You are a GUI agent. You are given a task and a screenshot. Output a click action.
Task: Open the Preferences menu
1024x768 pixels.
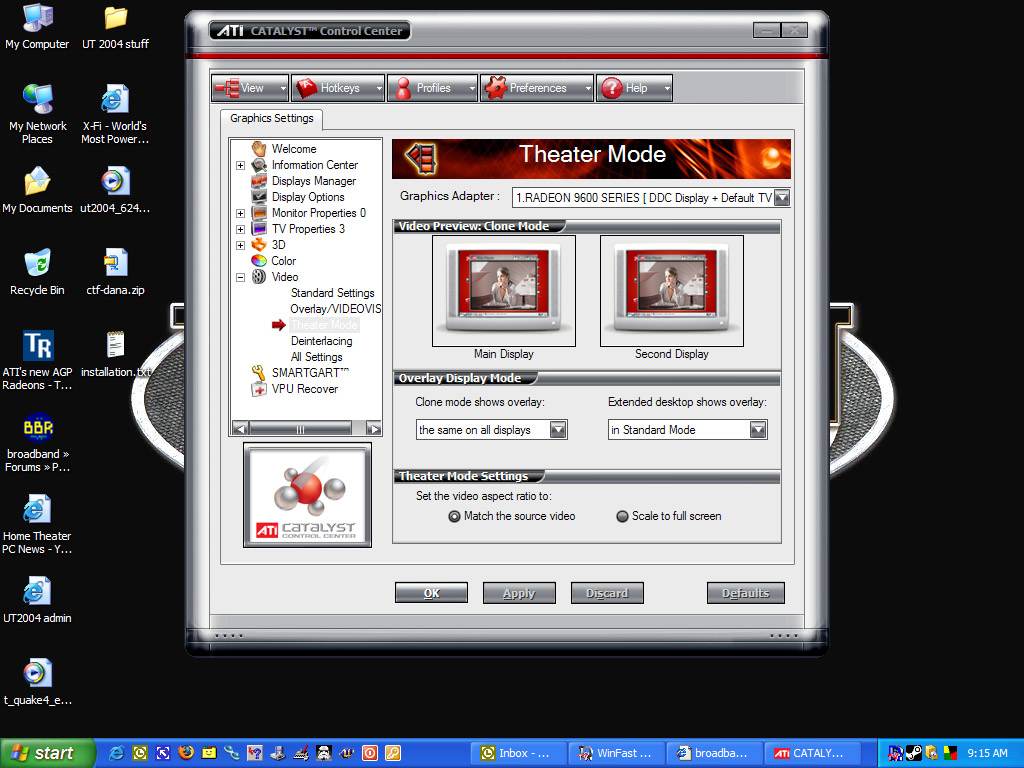coord(537,88)
